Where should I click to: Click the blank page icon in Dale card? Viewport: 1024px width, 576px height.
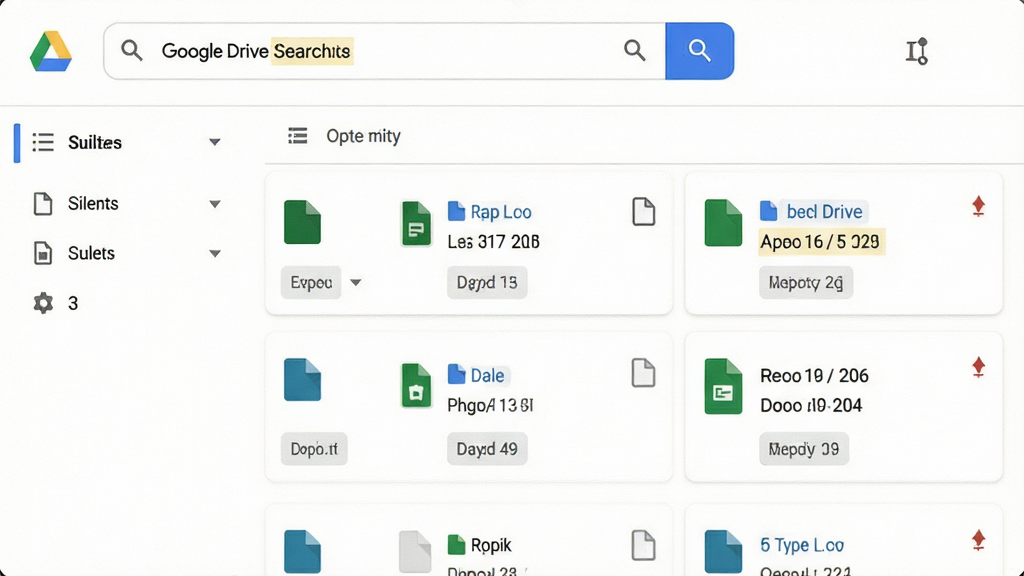point(643,373)
